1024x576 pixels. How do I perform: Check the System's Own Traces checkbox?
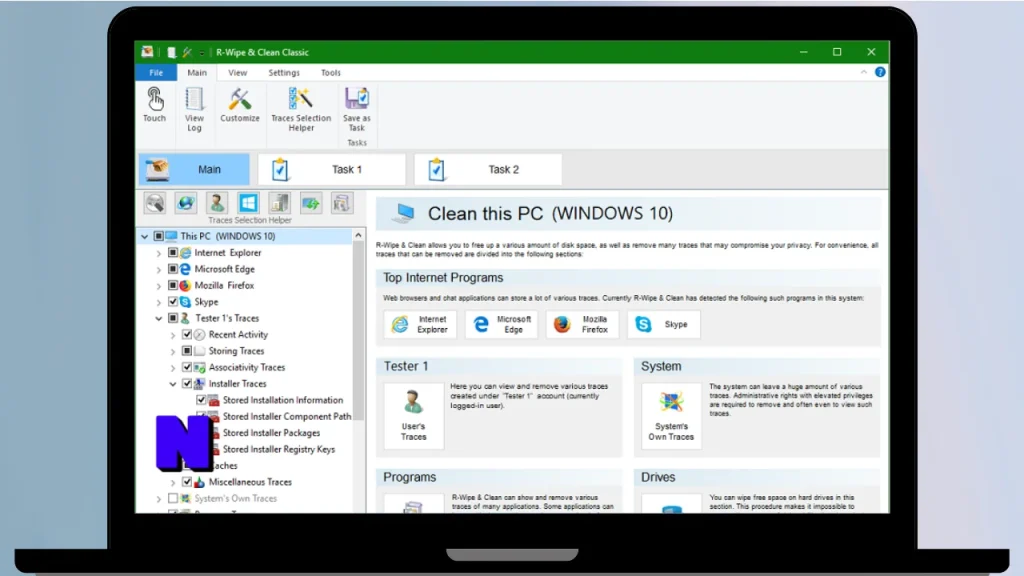click(x=173, y=498)
